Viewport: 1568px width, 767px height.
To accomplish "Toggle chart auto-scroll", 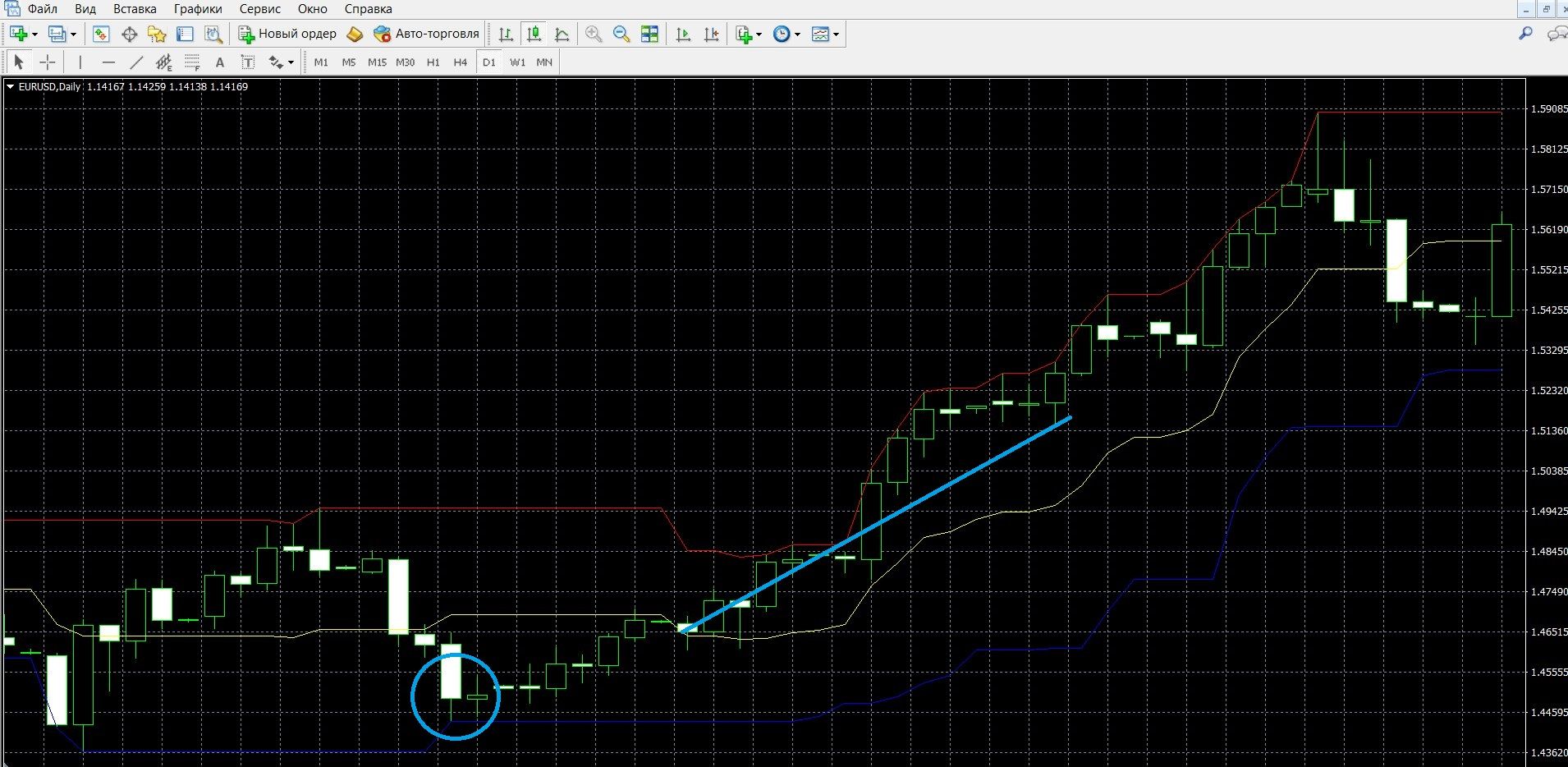I will pos(683,34).
